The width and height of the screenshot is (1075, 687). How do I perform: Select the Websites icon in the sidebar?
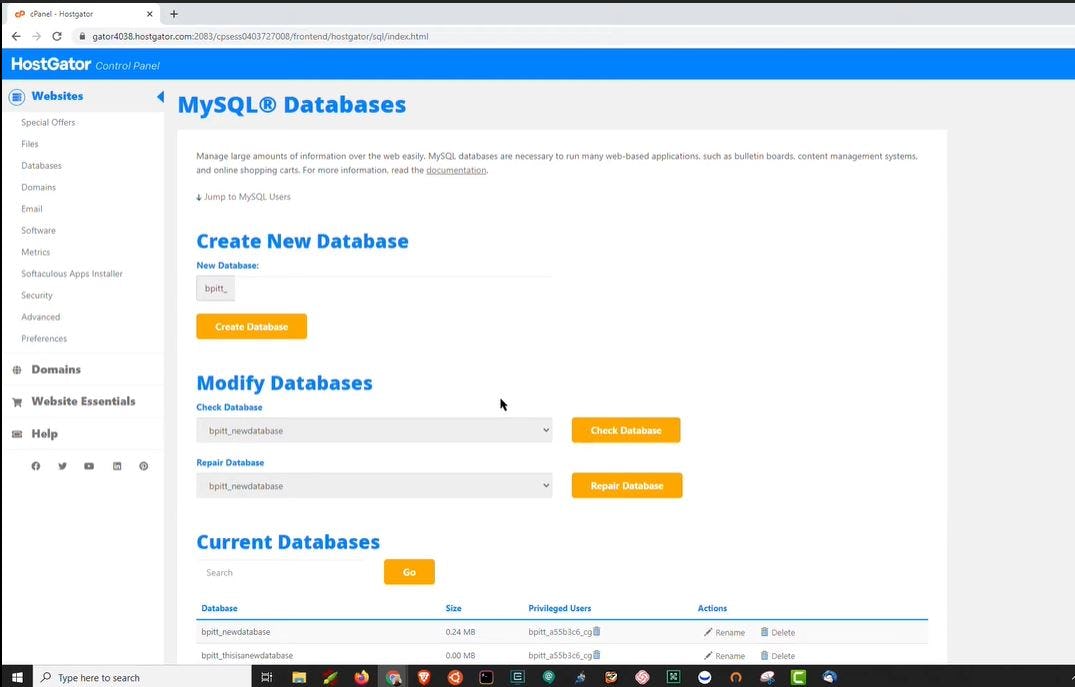pos(16,96)
